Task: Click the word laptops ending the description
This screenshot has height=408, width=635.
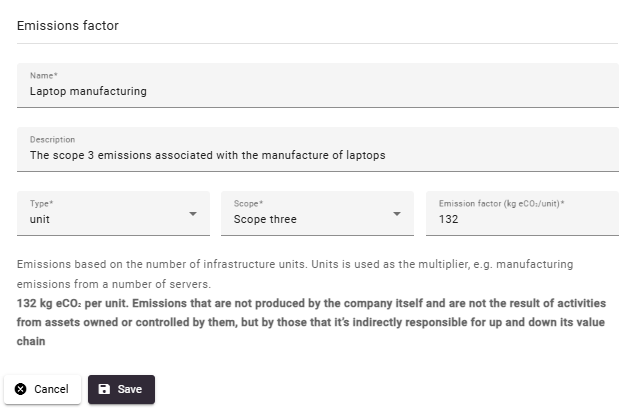Action: pos(366,156)
